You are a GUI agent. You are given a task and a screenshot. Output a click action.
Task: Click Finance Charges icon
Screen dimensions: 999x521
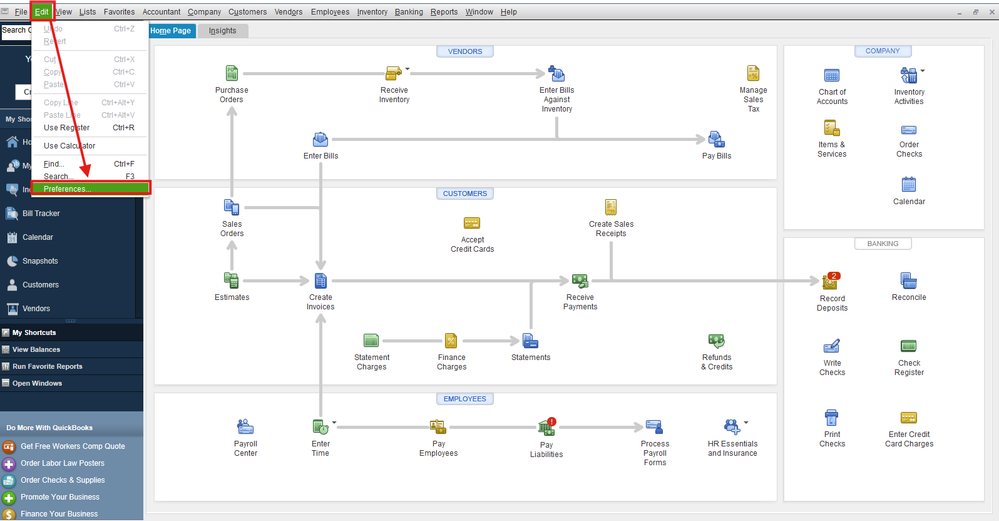[x=451, y=341]
